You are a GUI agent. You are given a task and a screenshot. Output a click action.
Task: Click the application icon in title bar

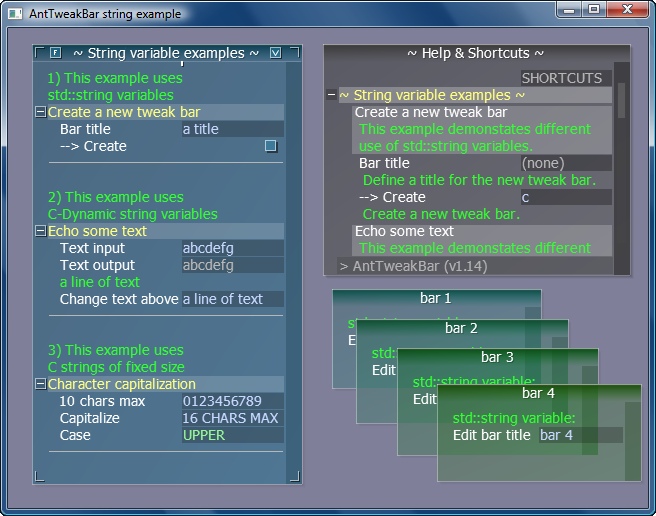(x=15, y=14)
